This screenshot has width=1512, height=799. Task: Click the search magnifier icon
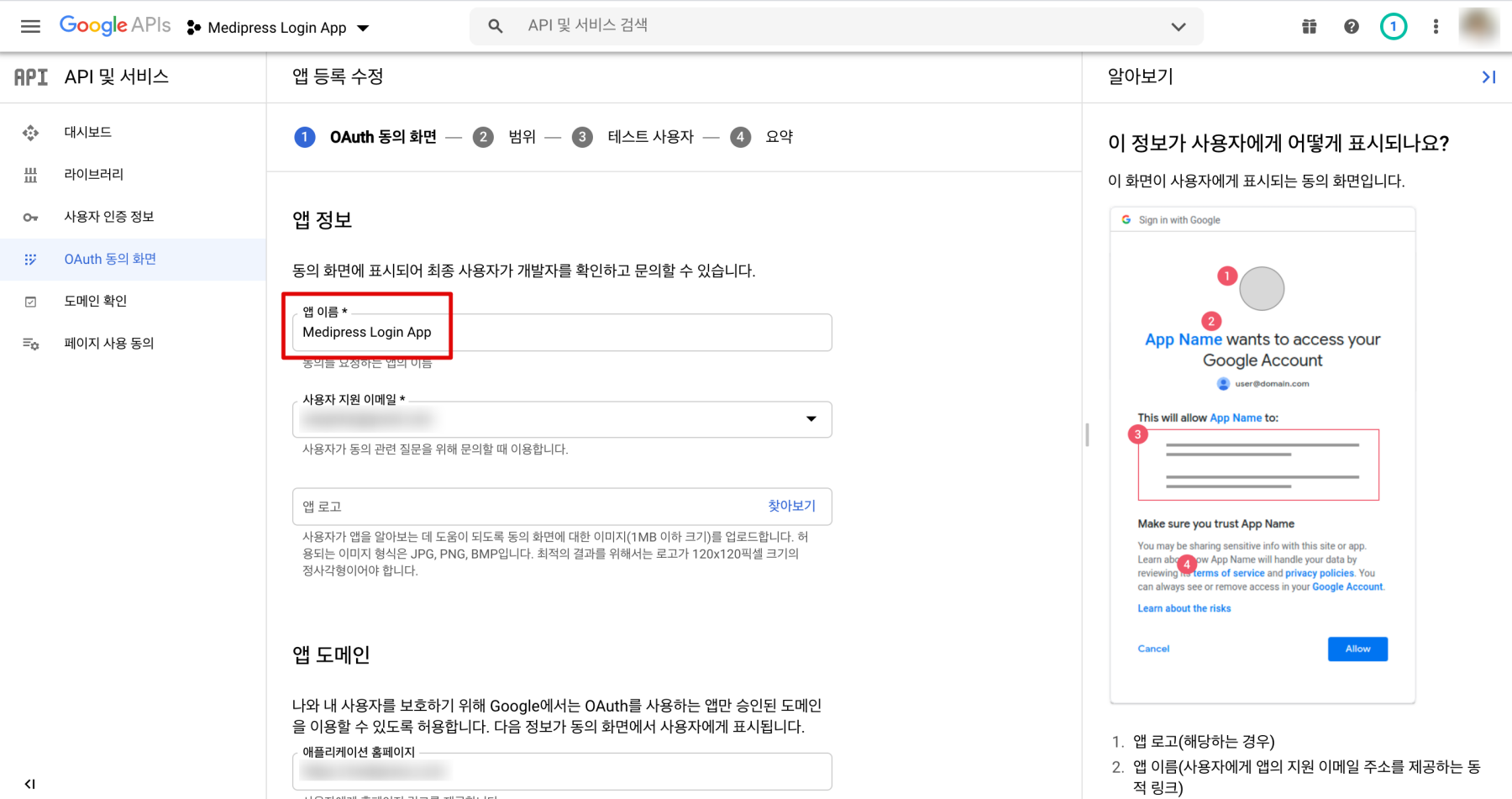[x=496, y=26]
